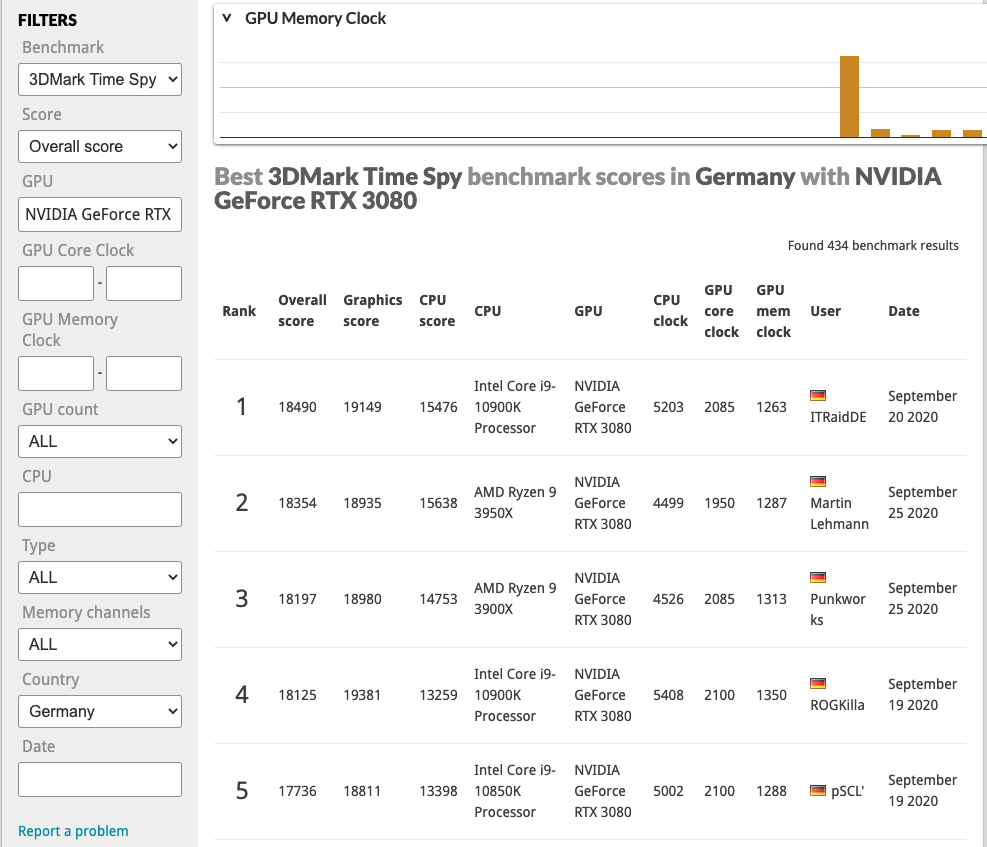Click CPU clock value 5408
987x847 pixels.
coord(668,695)
